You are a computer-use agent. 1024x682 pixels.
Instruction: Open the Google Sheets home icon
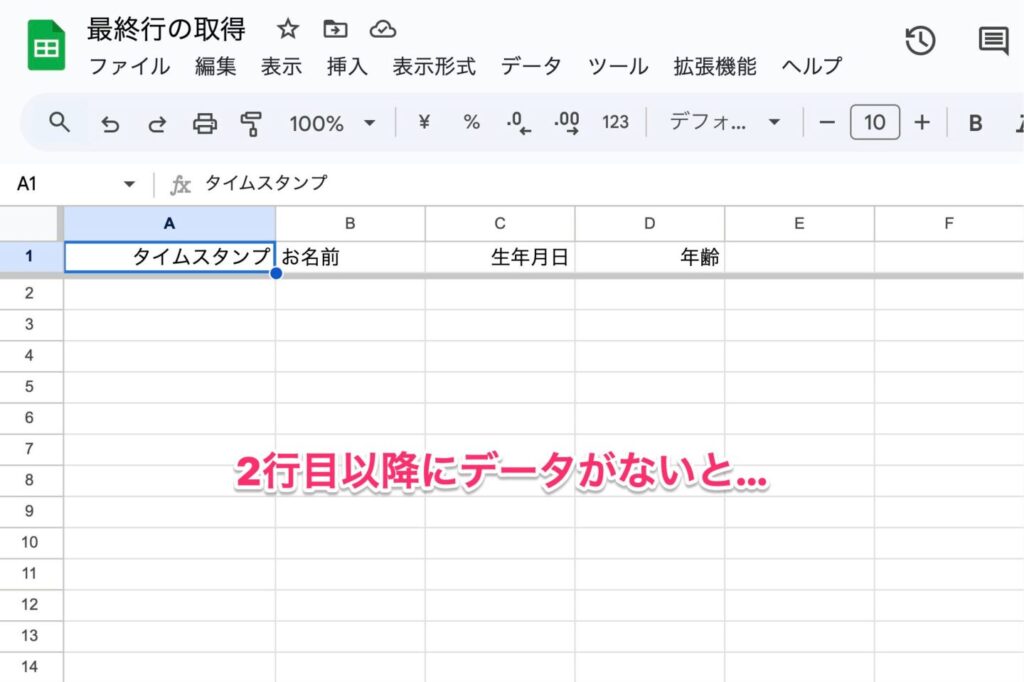[46, 45]
